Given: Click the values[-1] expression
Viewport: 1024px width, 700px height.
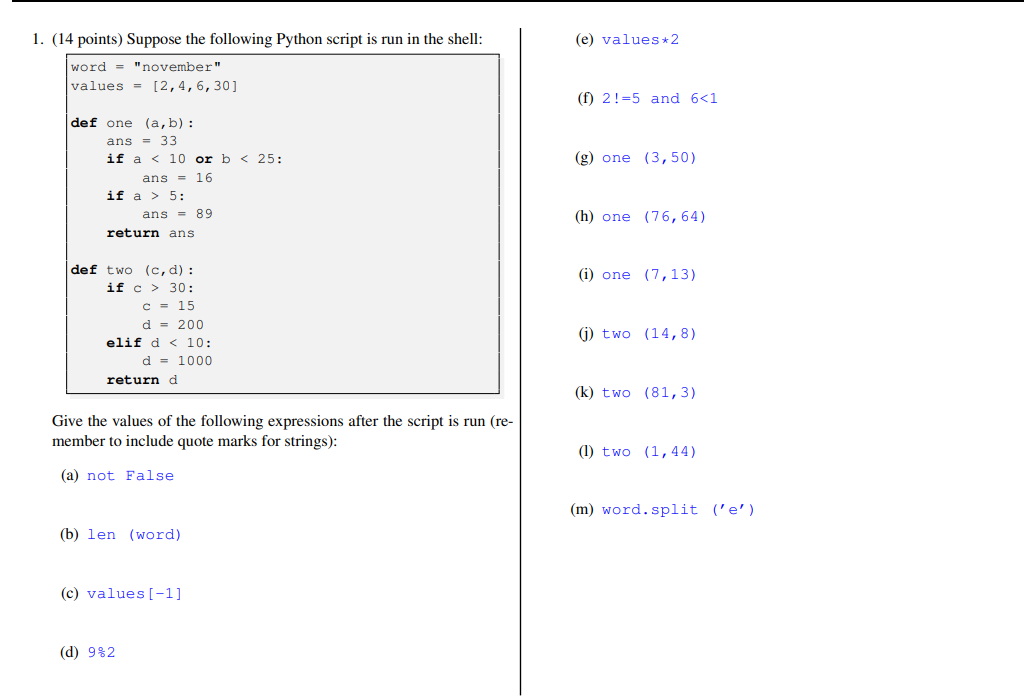Looking at the screenshot, I should pyautogui.click(x=135, y=593).
